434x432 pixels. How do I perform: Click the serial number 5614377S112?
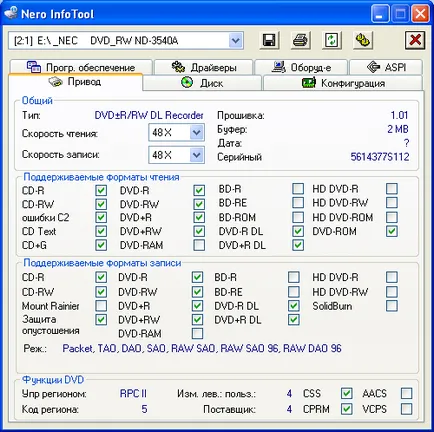tap(380, 157)
